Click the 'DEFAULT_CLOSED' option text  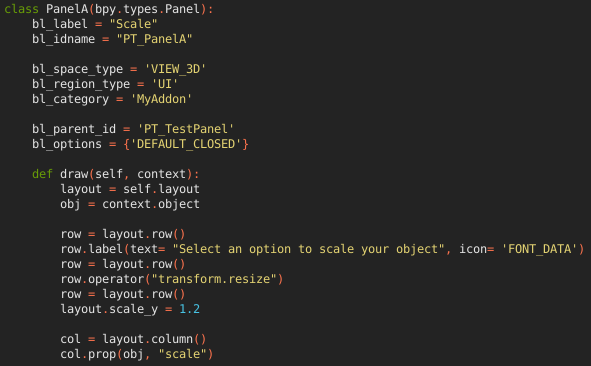(186, 144)
